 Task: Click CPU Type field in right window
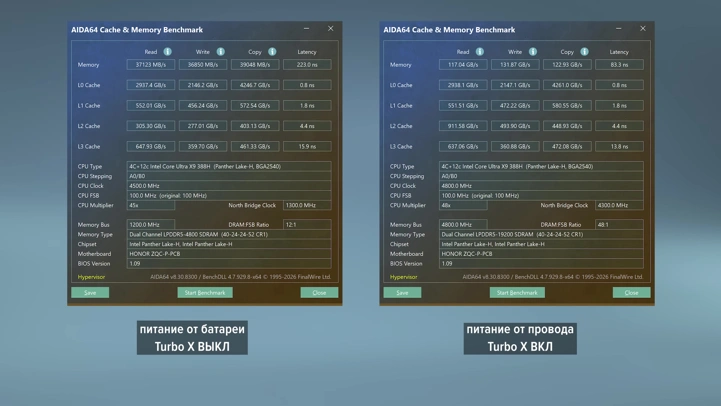541,166
